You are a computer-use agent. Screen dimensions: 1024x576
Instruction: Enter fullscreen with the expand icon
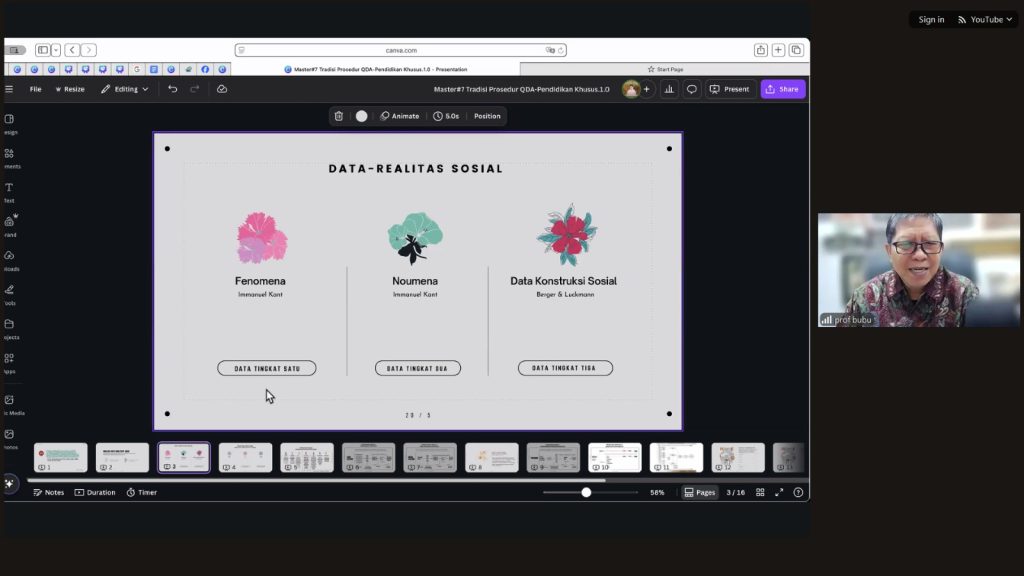point(779,492)
